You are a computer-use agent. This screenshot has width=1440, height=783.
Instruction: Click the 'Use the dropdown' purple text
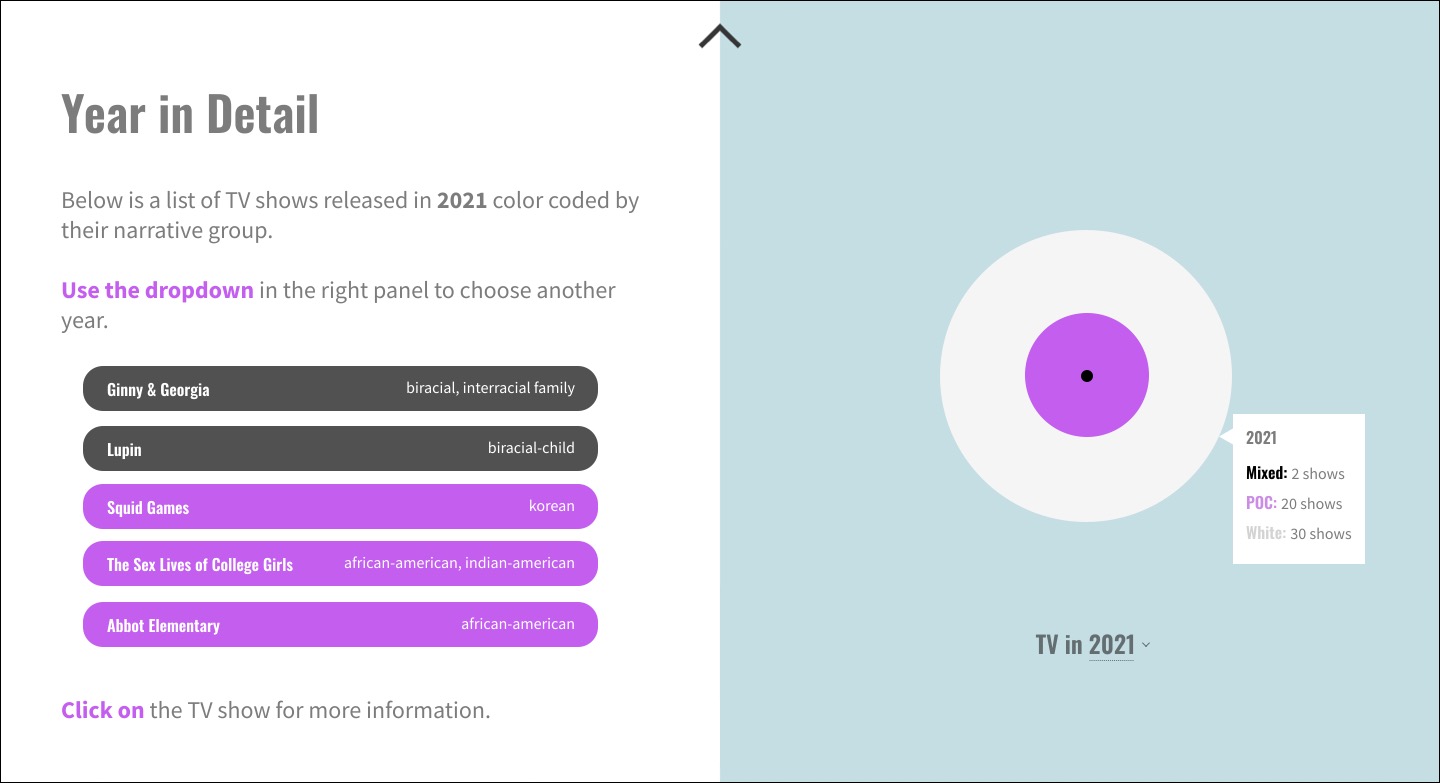click(157, 290)
